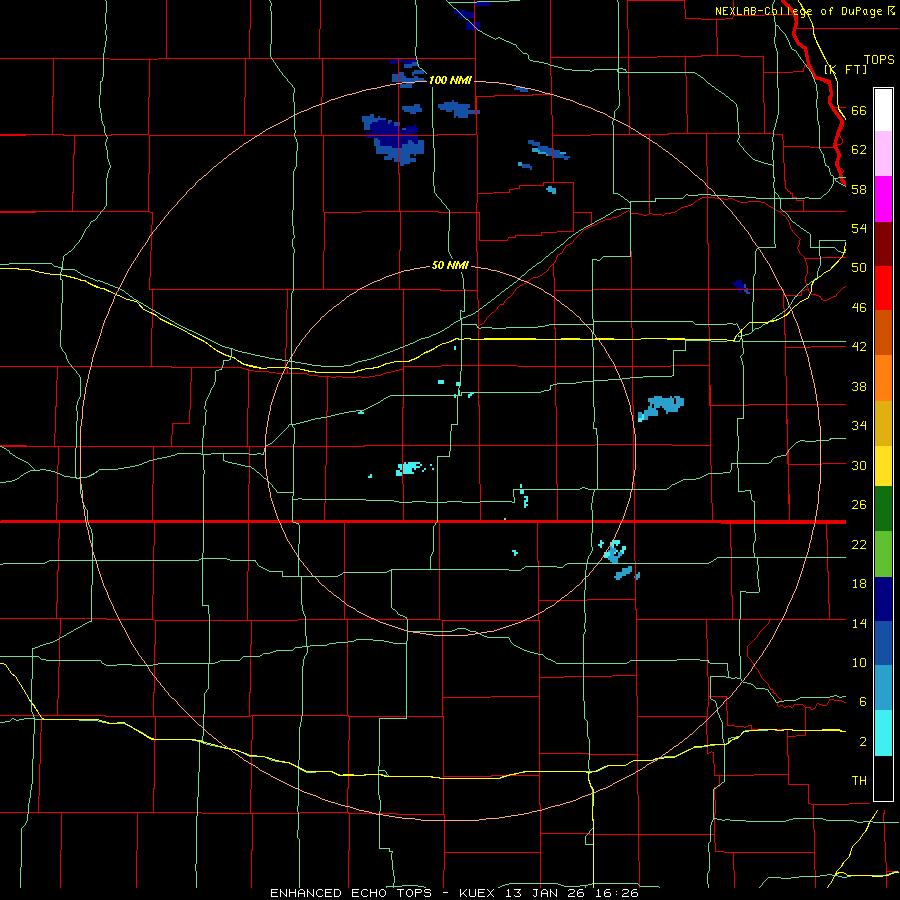Click the gold legend color band
This screenshot has width=900, height=900.
[x=883, y=423]
